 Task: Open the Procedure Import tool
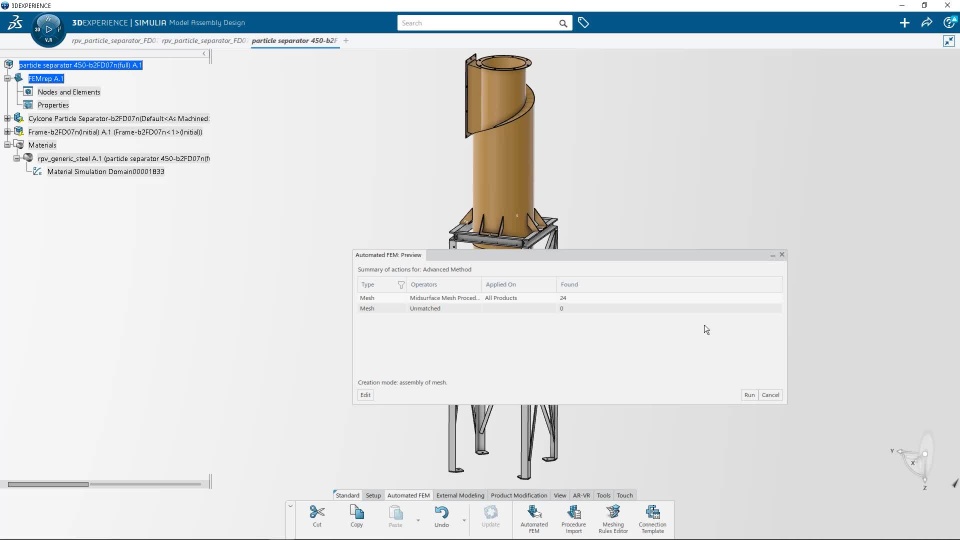click(573, 513)
